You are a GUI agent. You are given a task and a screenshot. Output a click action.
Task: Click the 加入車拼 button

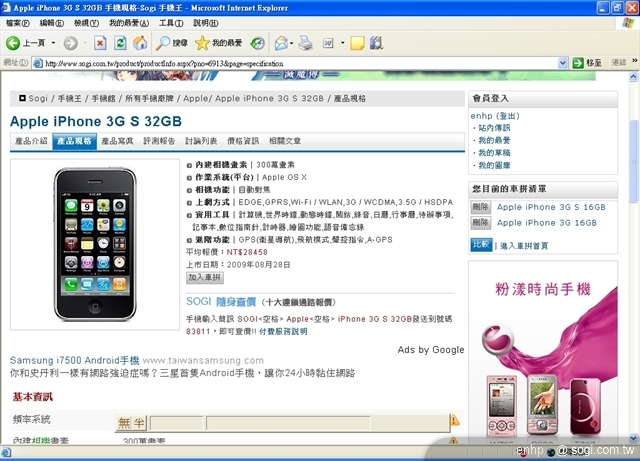pos(205,278)
